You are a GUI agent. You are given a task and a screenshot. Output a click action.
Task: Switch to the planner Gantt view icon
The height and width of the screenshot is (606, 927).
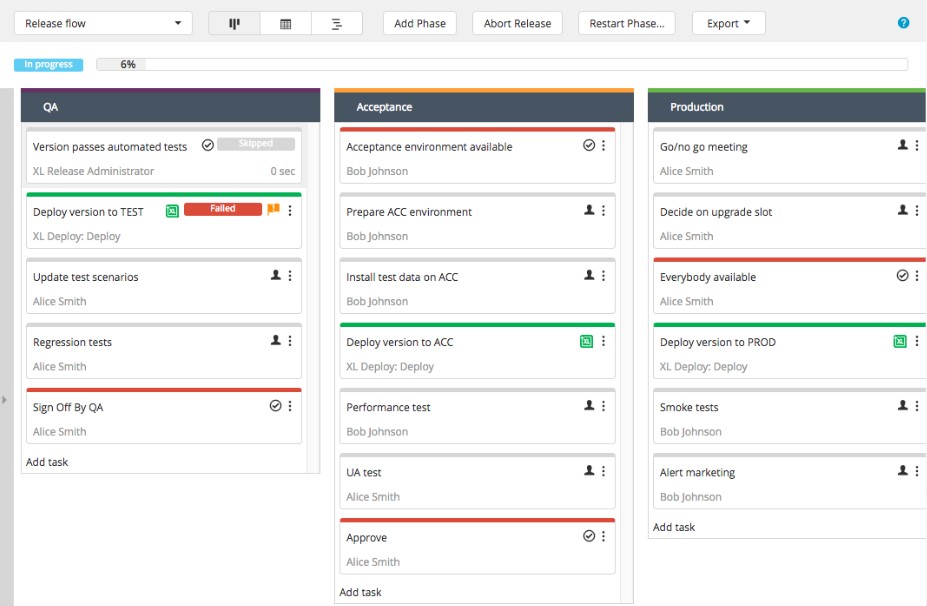point(337,23)
